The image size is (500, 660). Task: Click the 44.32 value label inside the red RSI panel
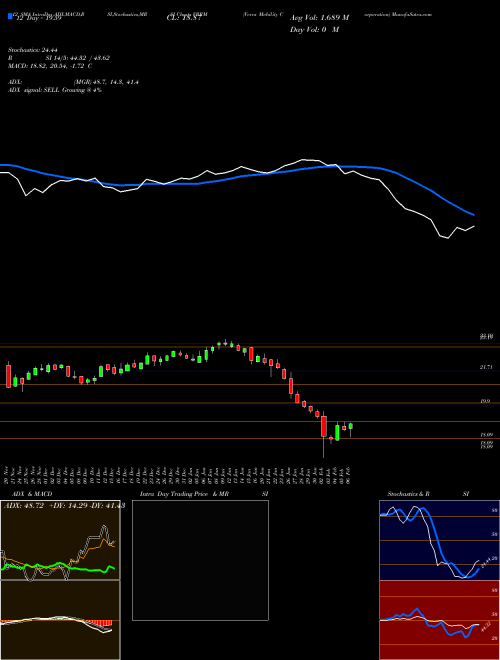(x=486, y=627)
